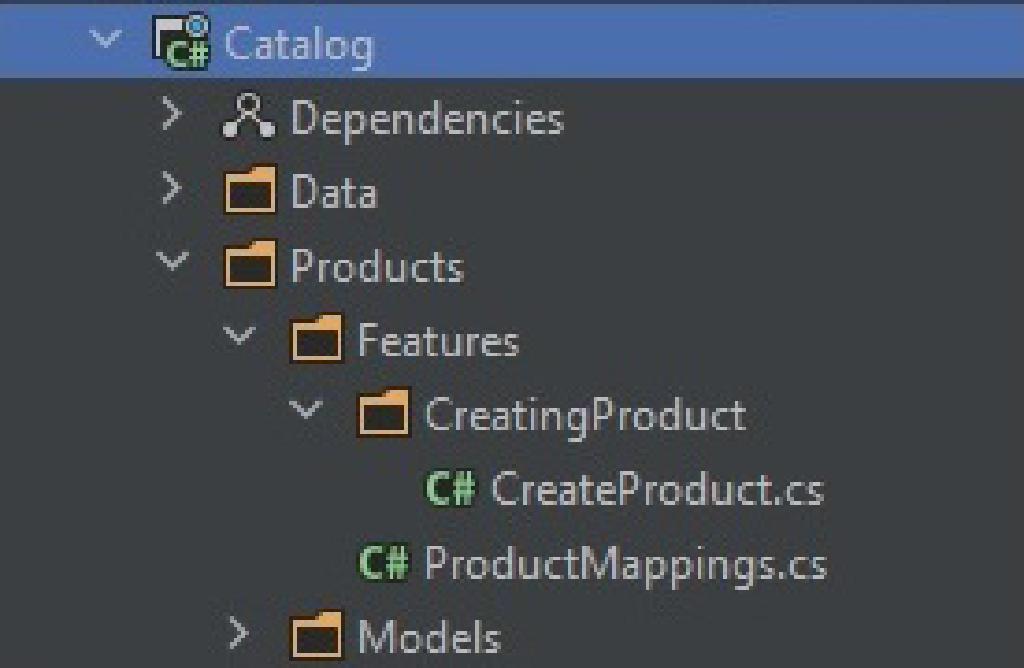
Task: Collapse the Features folder
Action: [240, 337]
